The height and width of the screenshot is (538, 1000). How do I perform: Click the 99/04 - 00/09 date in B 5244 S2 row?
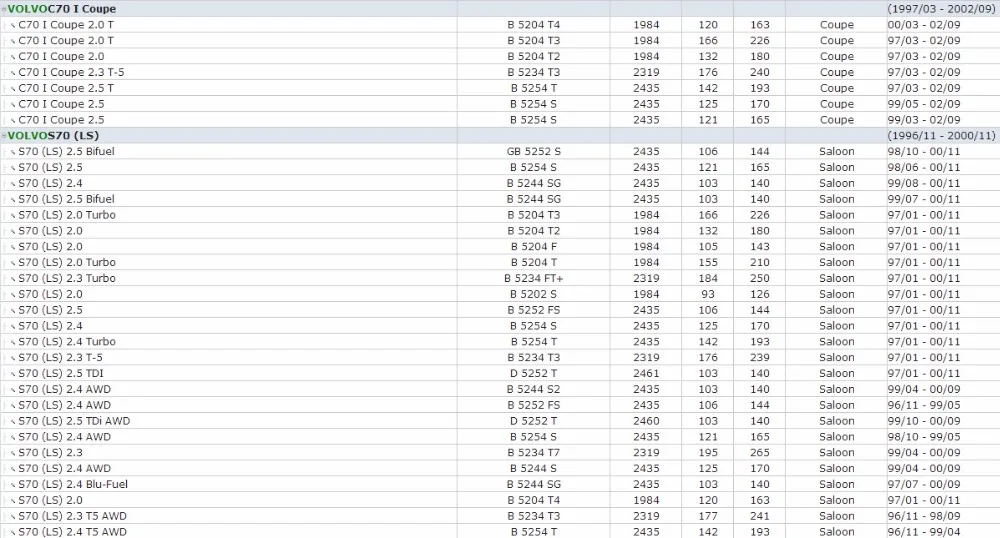923,389
